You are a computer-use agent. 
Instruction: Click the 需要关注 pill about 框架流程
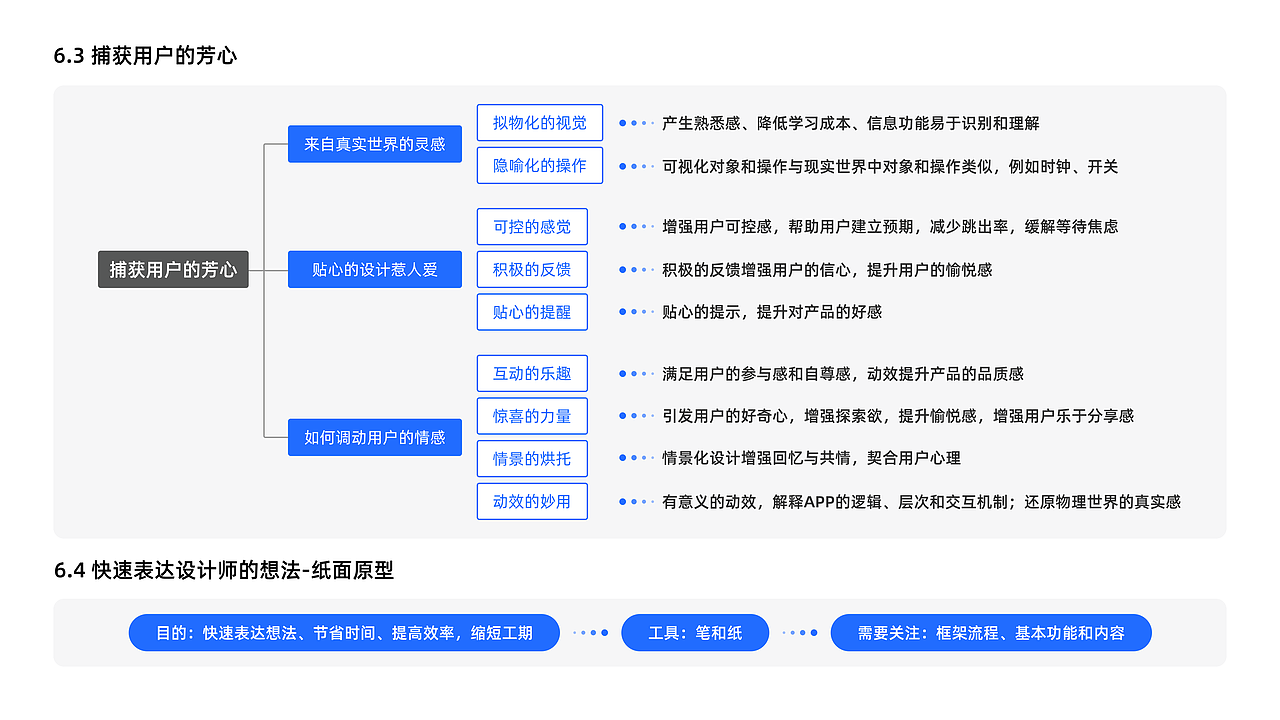(990, 632)
